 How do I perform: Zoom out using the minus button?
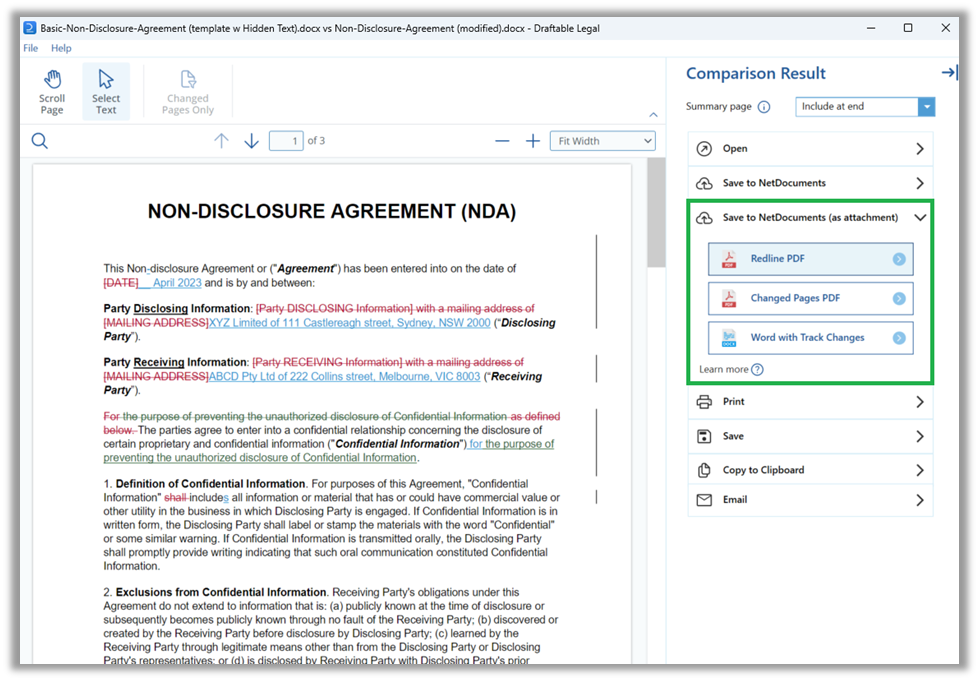click(x=502, y=141)
